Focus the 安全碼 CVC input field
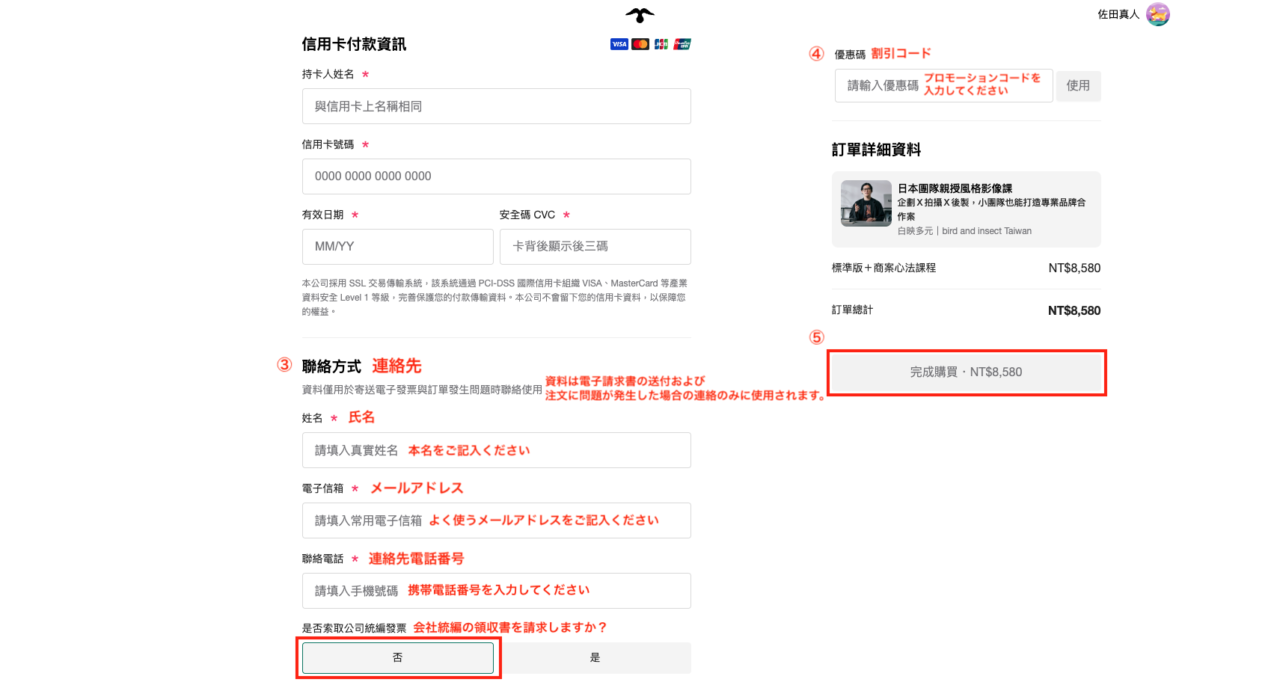 click(595, 246)
